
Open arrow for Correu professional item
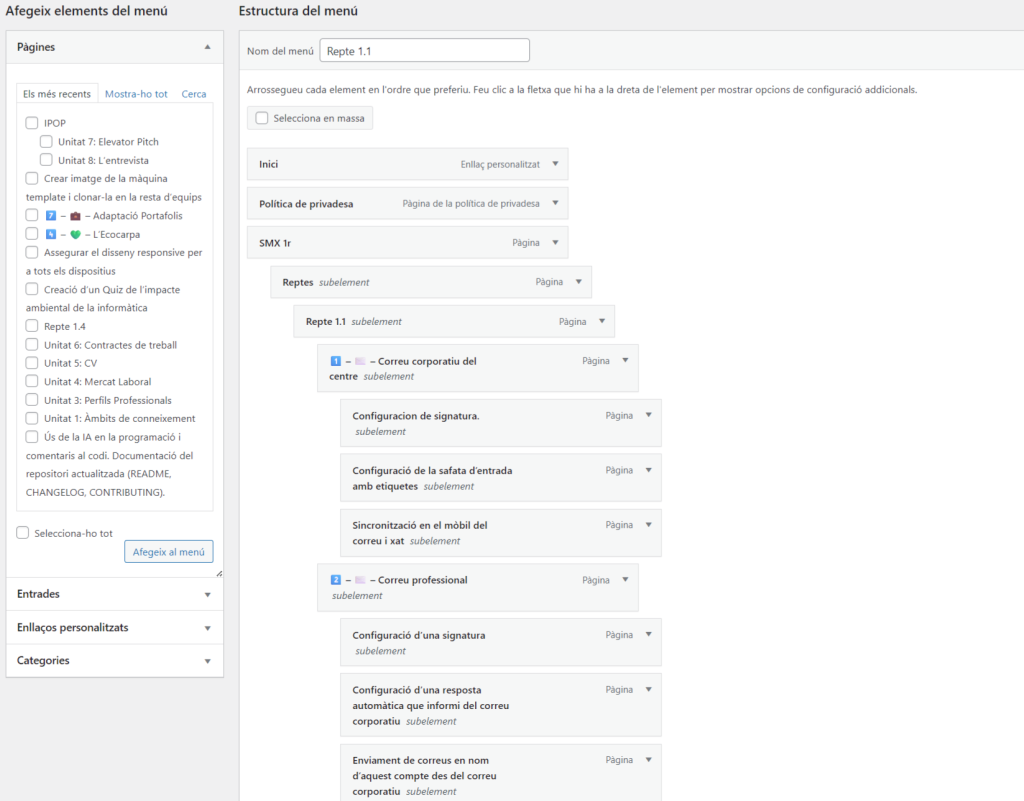point(625,579)
